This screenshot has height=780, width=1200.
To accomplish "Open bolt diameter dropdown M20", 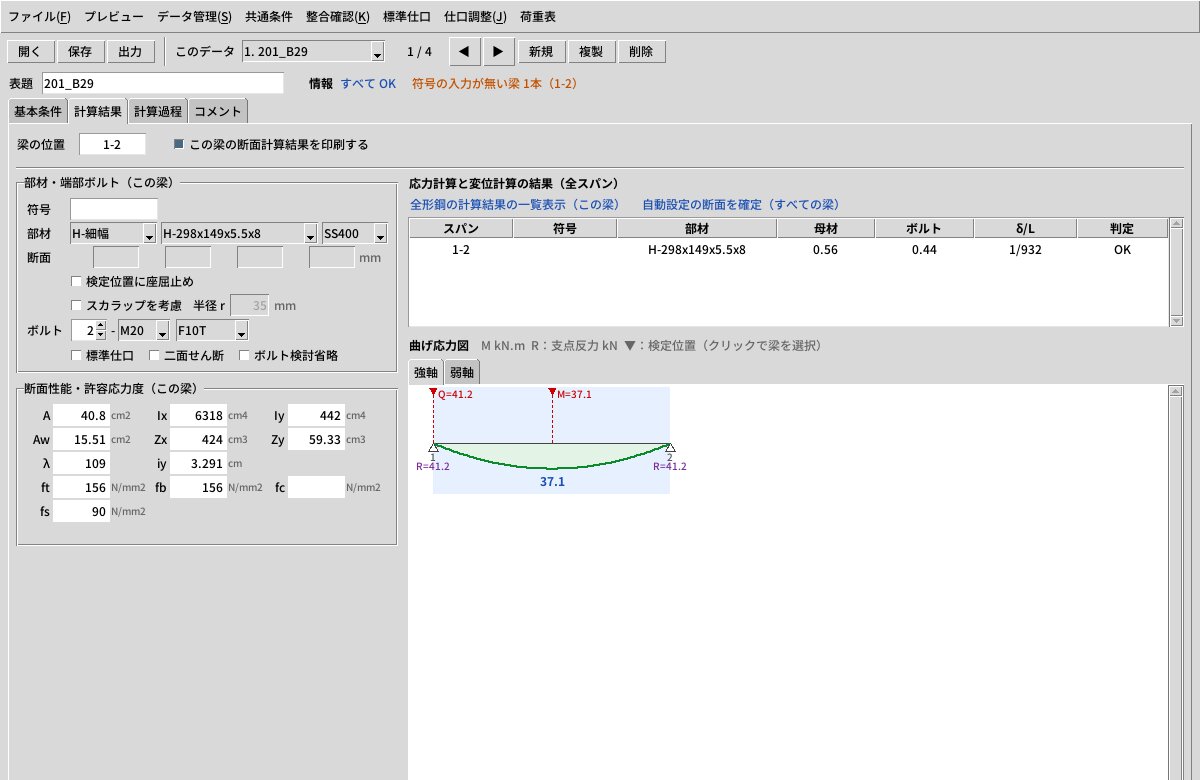I will [144, 330].
